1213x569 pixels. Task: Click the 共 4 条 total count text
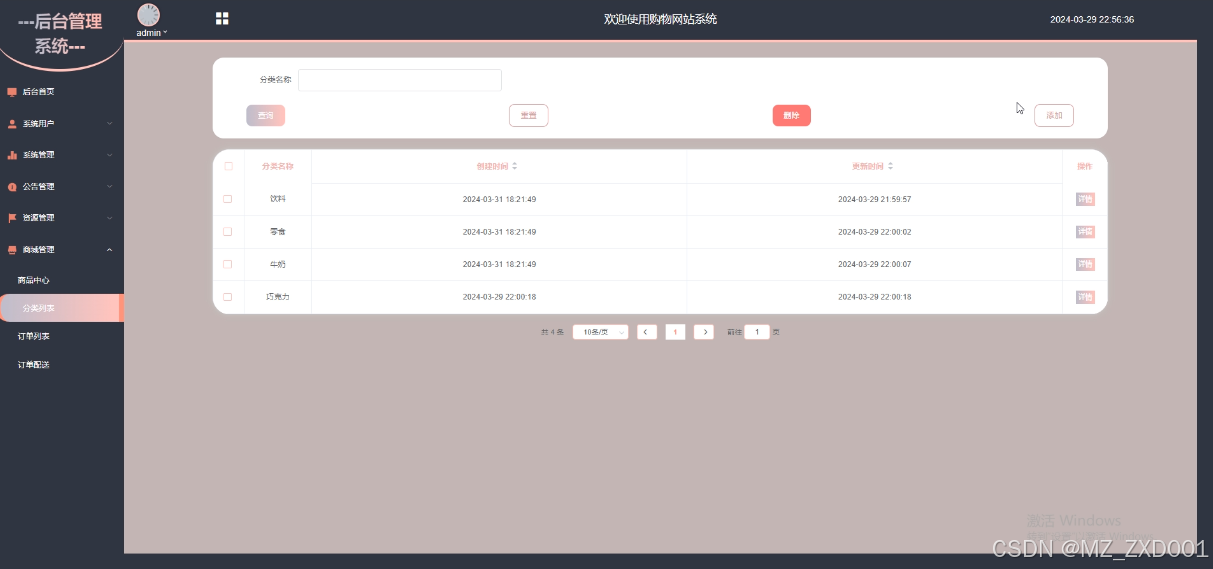coord(553,332)
